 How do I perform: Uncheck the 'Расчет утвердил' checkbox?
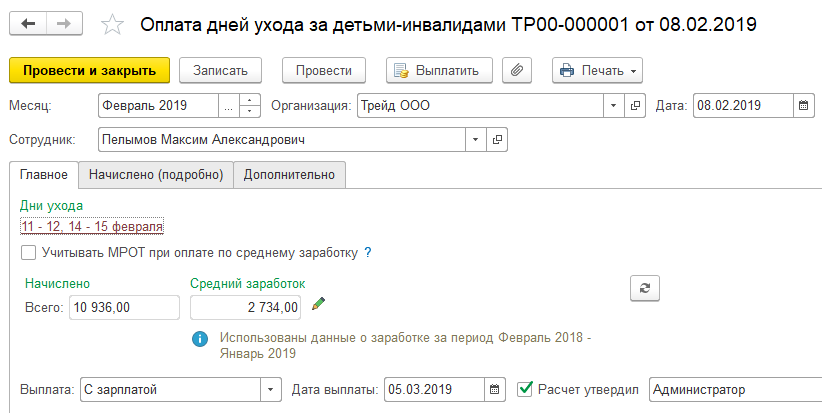pyautogui.click(x=525, y=389)
